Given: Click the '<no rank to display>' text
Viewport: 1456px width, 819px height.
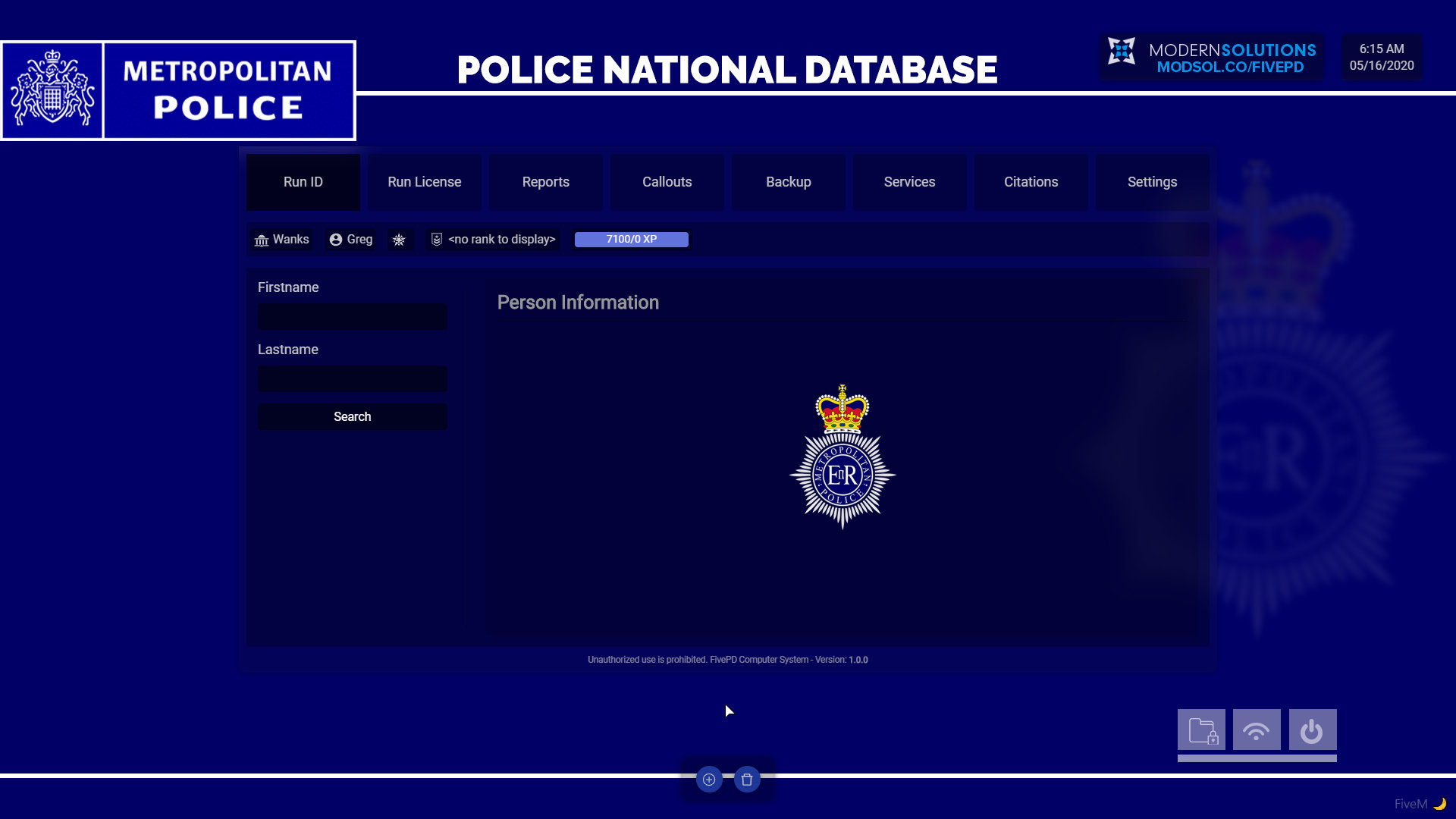Looking at the screenshot, I should point(502,240).
